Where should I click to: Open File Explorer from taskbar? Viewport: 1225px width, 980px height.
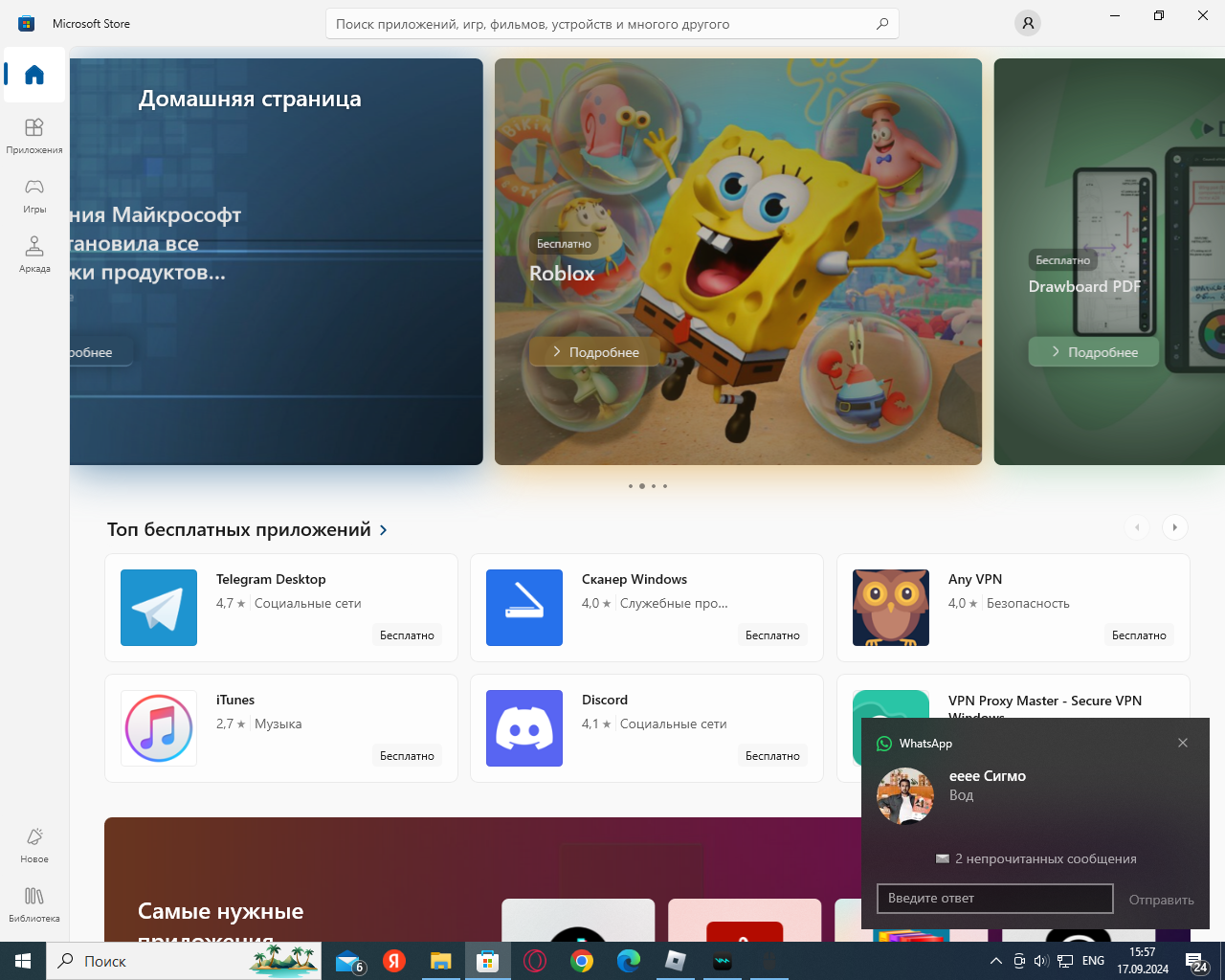440,961
